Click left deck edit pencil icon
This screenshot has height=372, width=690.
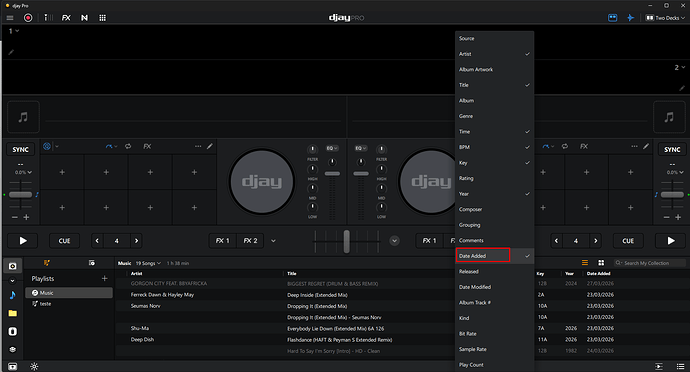tap(210, 146)
